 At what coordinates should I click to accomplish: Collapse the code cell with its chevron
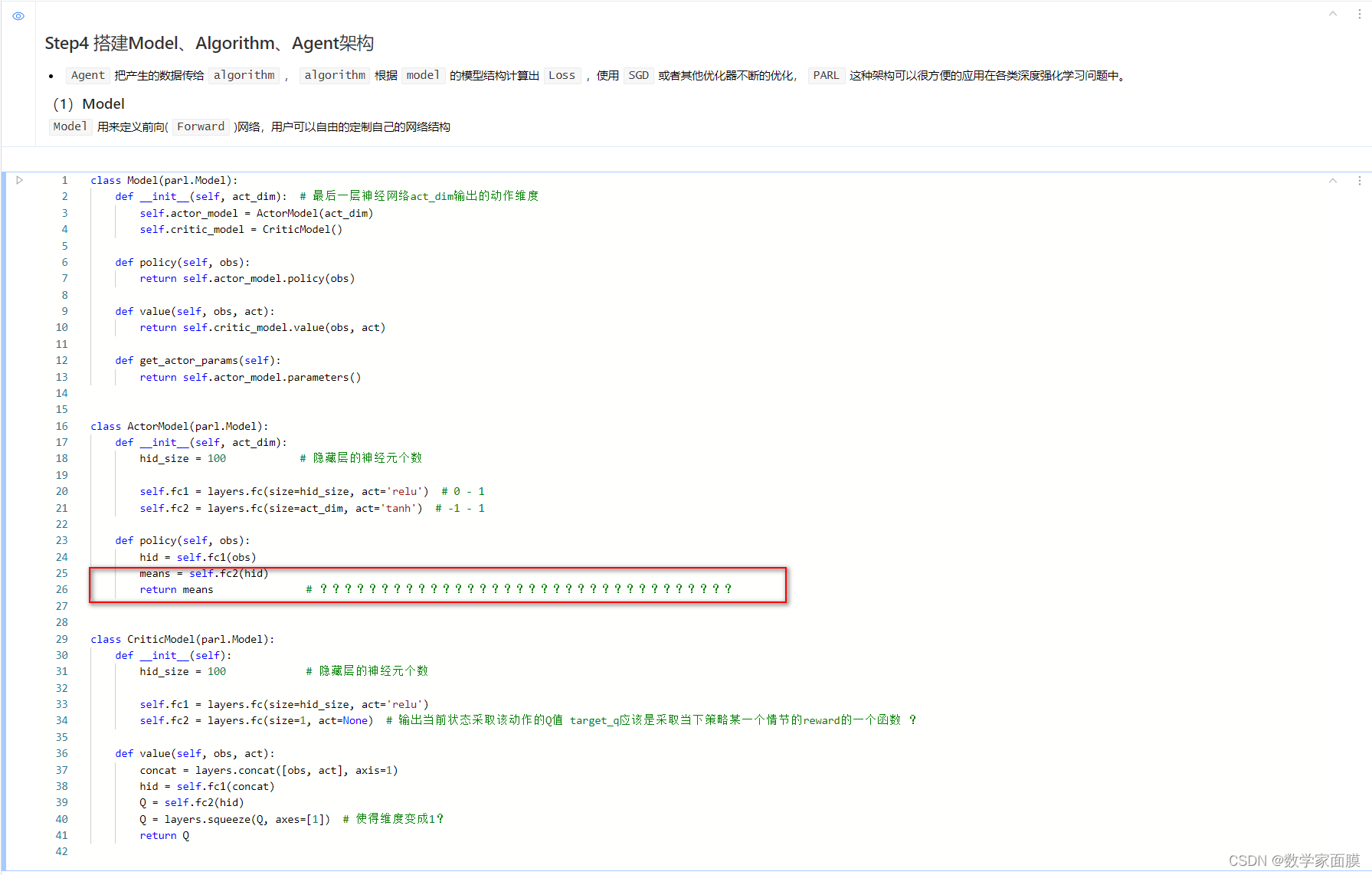click(x=1333, y=180)
